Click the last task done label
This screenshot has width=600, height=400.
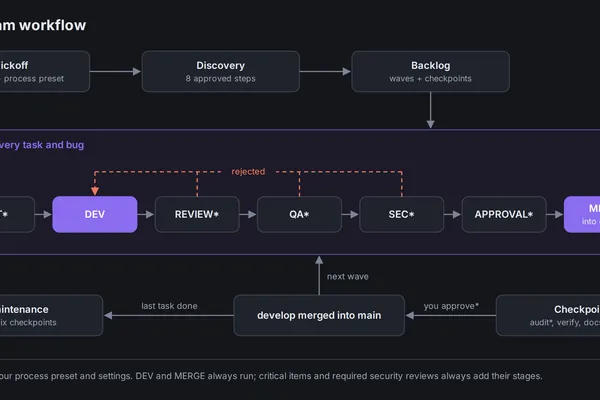(x=169, y=306)
